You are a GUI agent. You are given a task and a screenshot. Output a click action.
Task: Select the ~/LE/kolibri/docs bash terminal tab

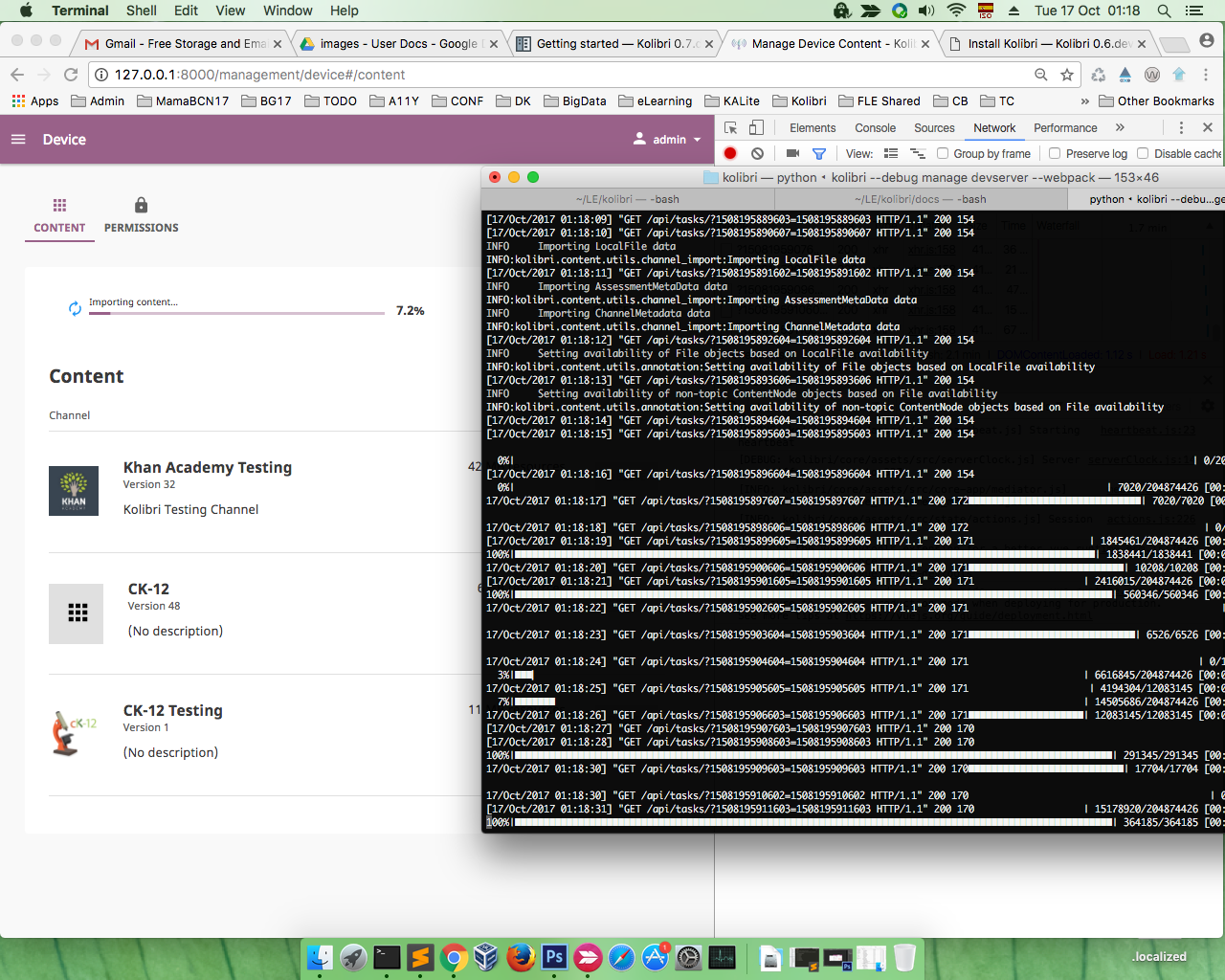(x=921, y=199)
